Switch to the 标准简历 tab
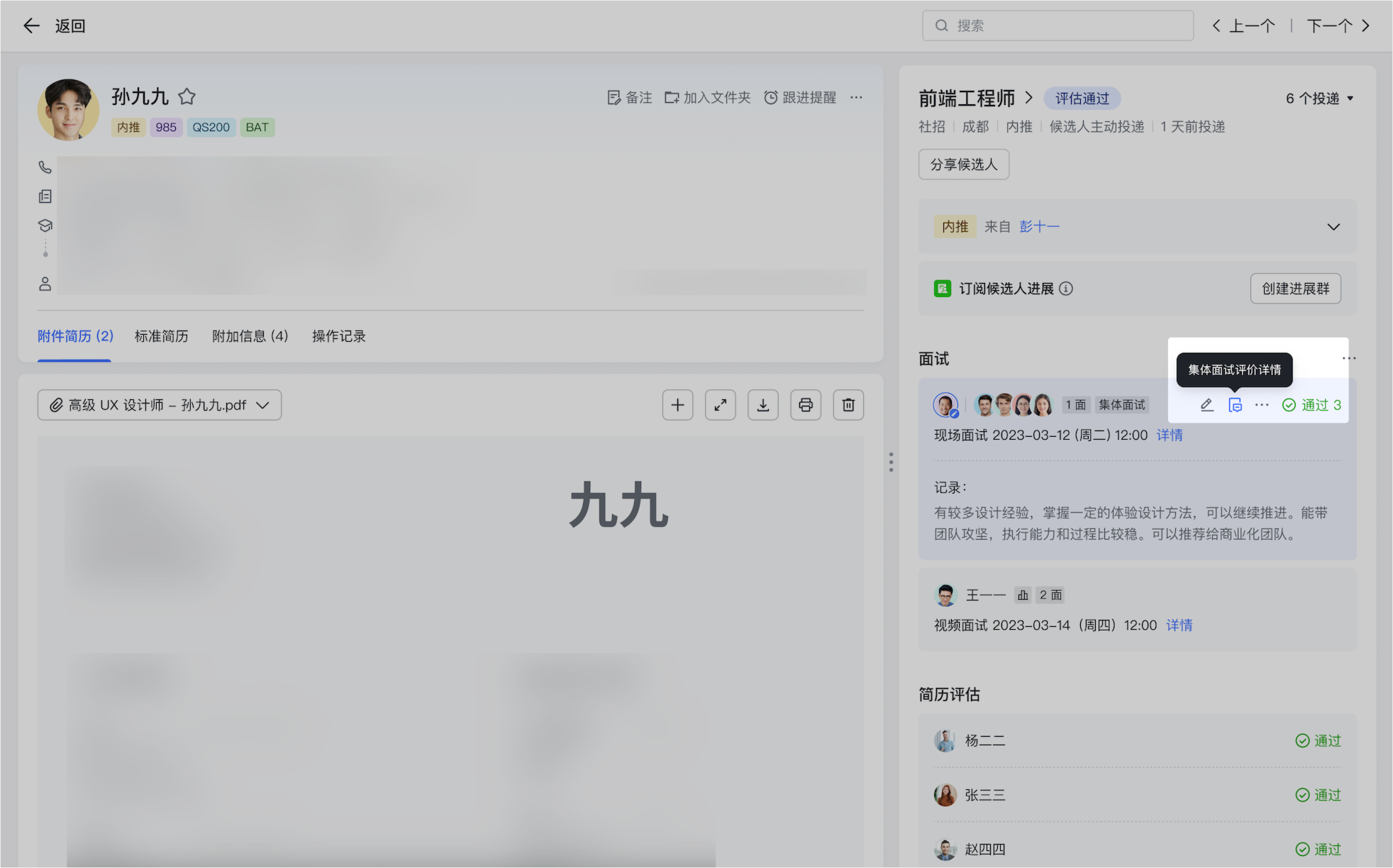1393x868 pixels. (162, 336)
